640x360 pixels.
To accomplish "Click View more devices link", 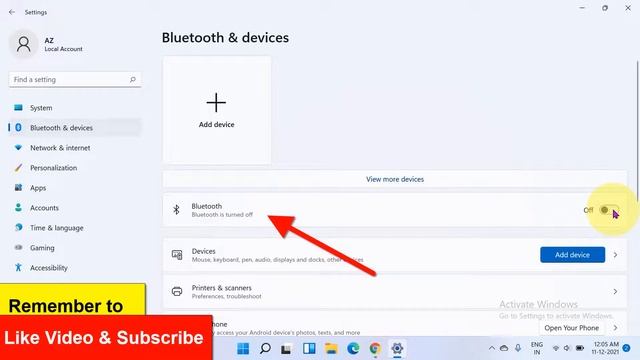I will click(x=395, y=179).
